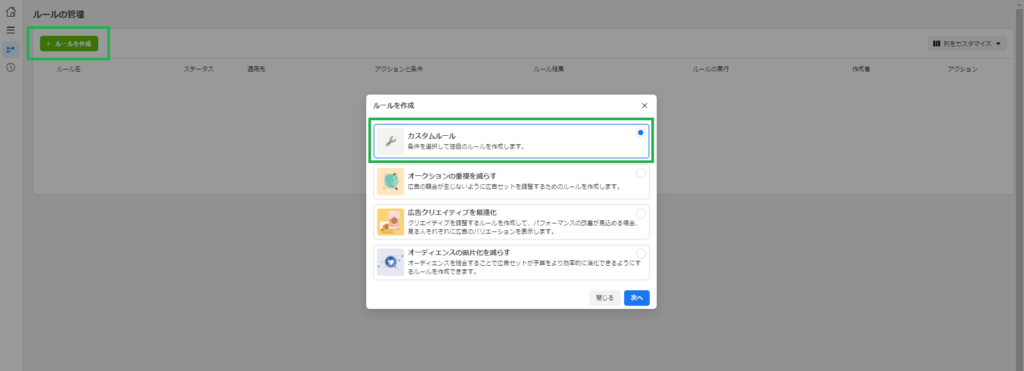Viewport: 1024px width, 371px height.
Task: Click the 作成者 column header
Action: point(861,69)
